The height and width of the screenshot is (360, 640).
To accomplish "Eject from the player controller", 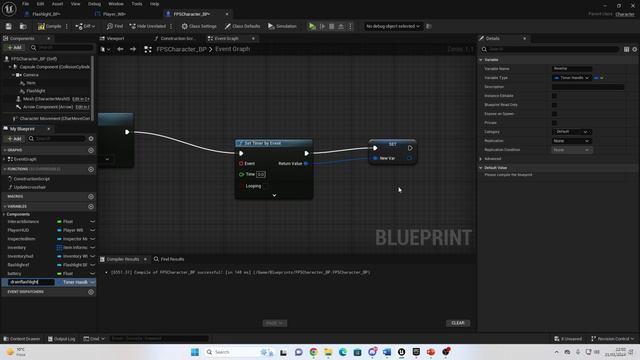I will [x=341, y=26].
